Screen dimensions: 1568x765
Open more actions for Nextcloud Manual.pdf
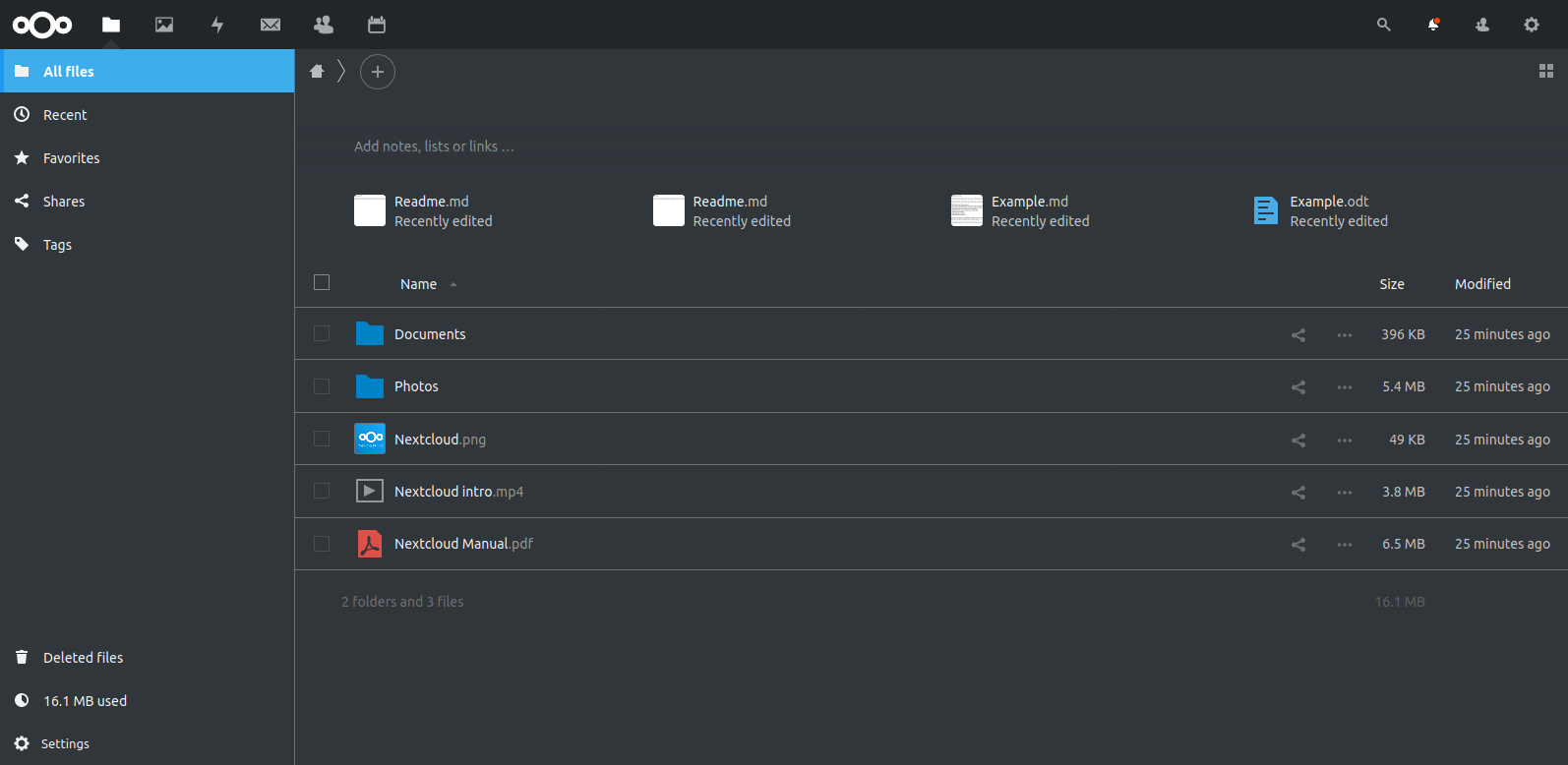(x=1345, y=545)
